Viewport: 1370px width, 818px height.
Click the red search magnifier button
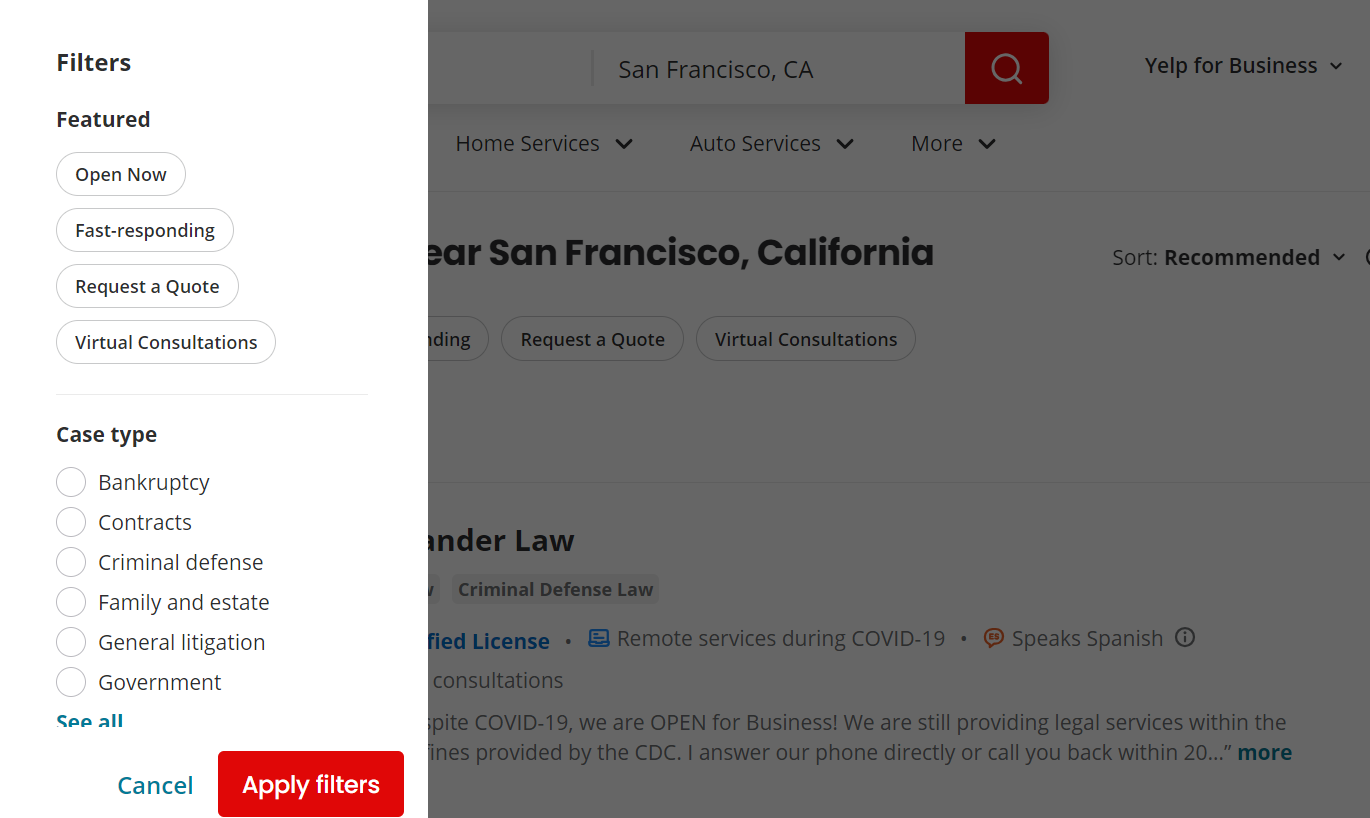(x=1006, y=68)
